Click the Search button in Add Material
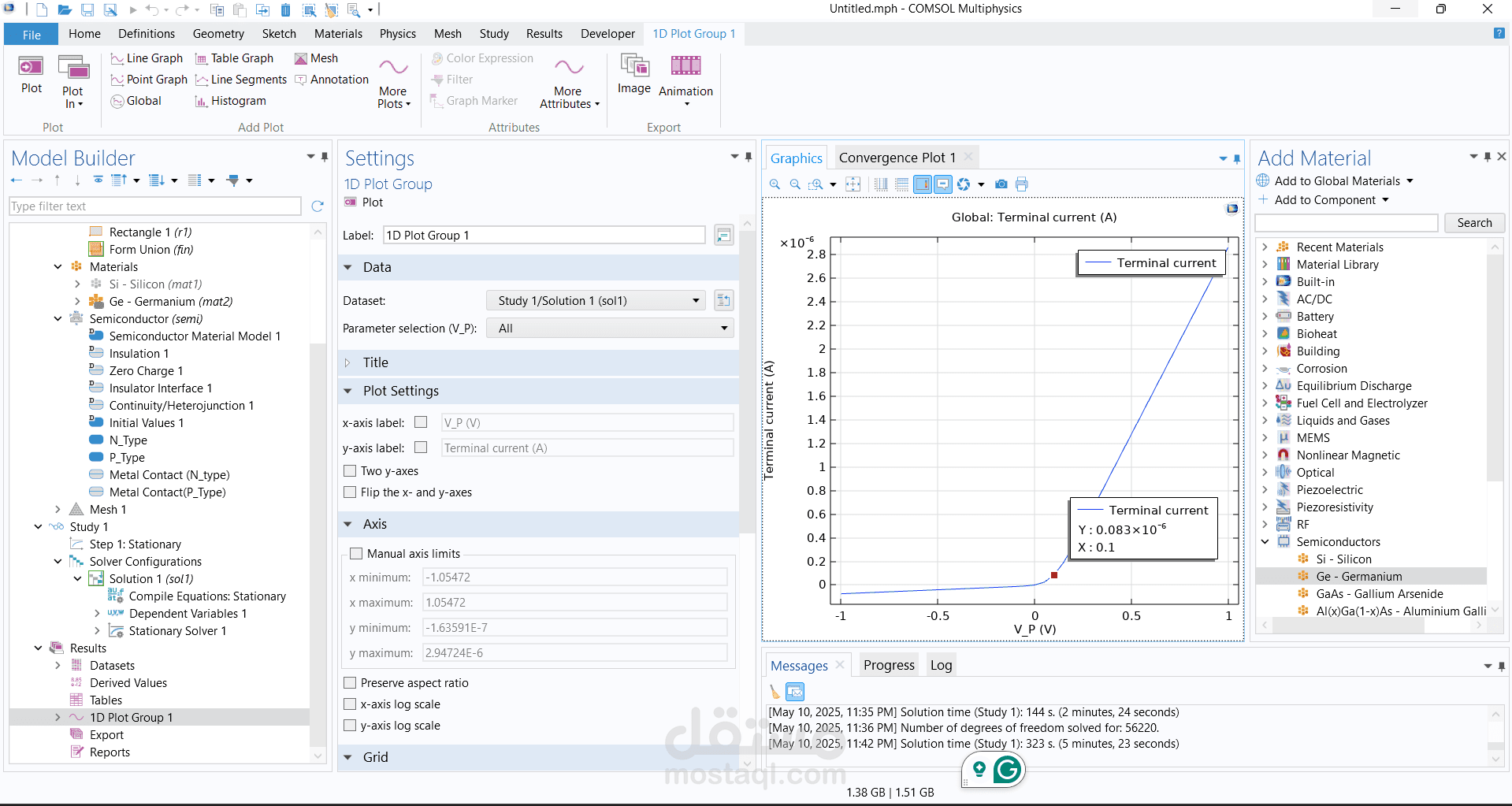 (1473, 223)
